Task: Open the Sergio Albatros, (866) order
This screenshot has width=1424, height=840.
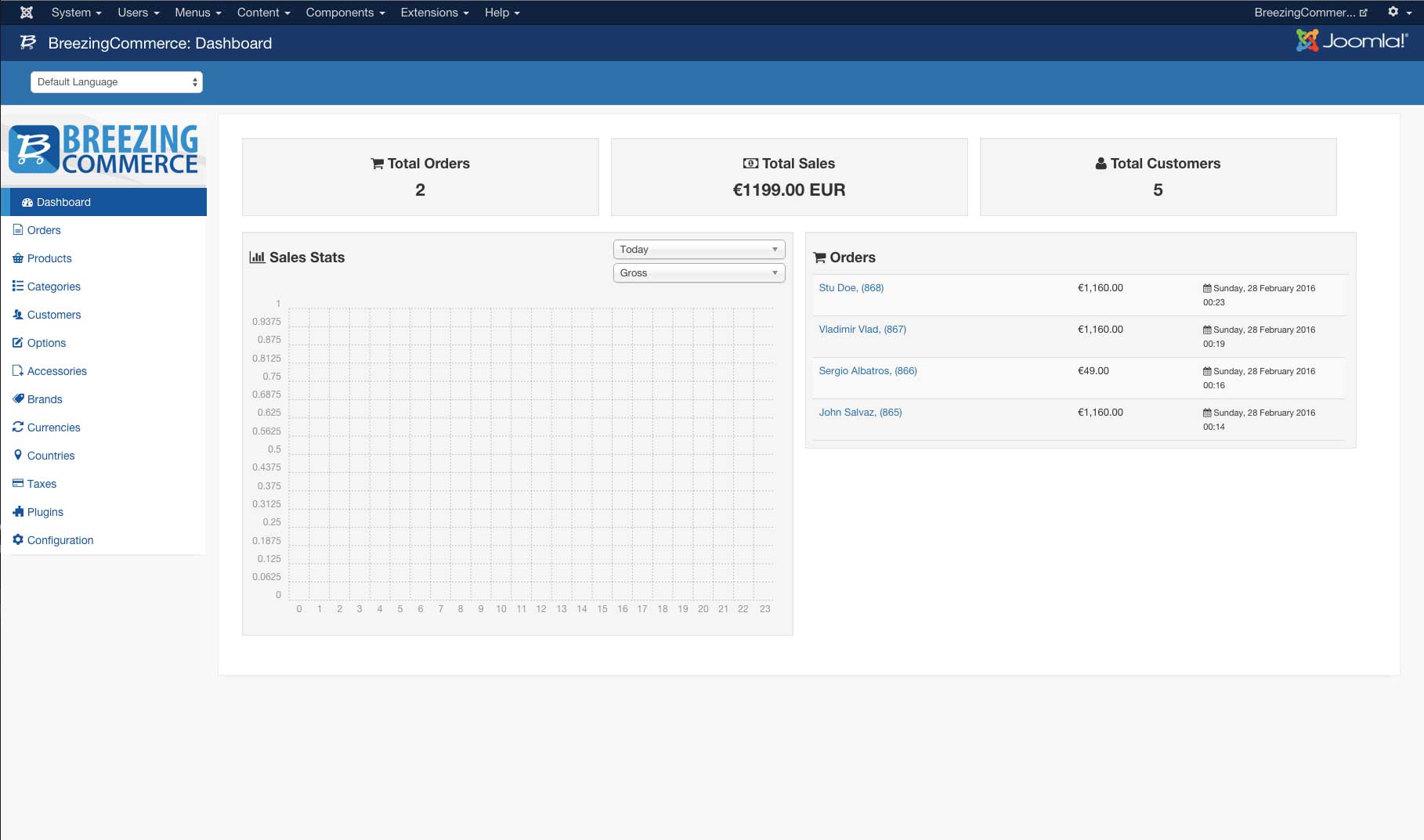Action: tap(868, 370)
